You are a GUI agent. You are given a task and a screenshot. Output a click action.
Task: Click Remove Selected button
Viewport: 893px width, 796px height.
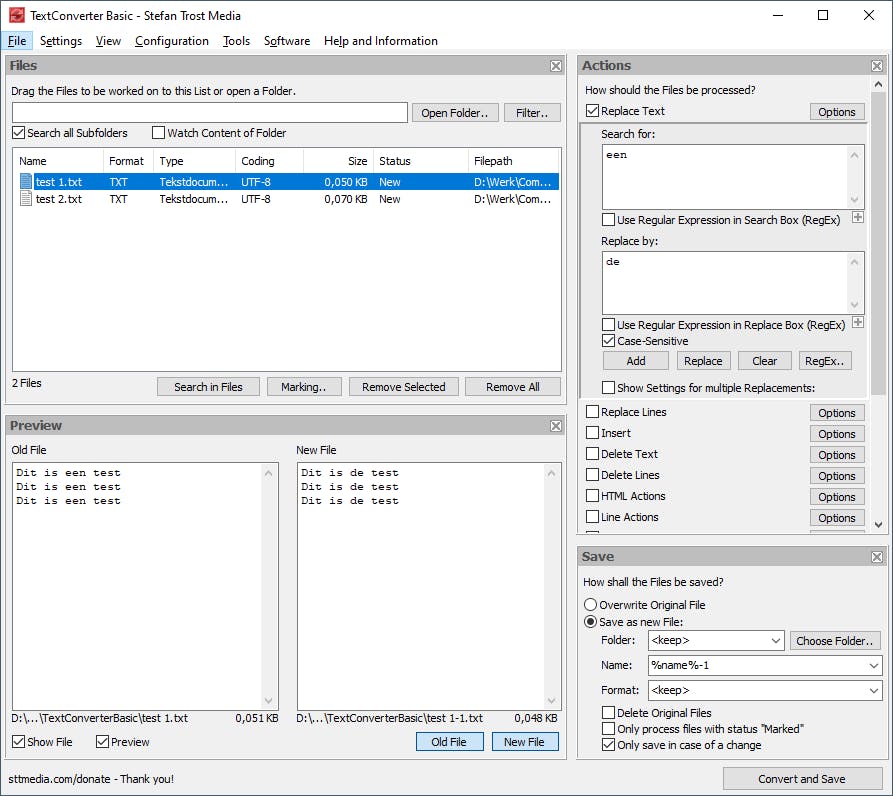[x=404, y=387]
